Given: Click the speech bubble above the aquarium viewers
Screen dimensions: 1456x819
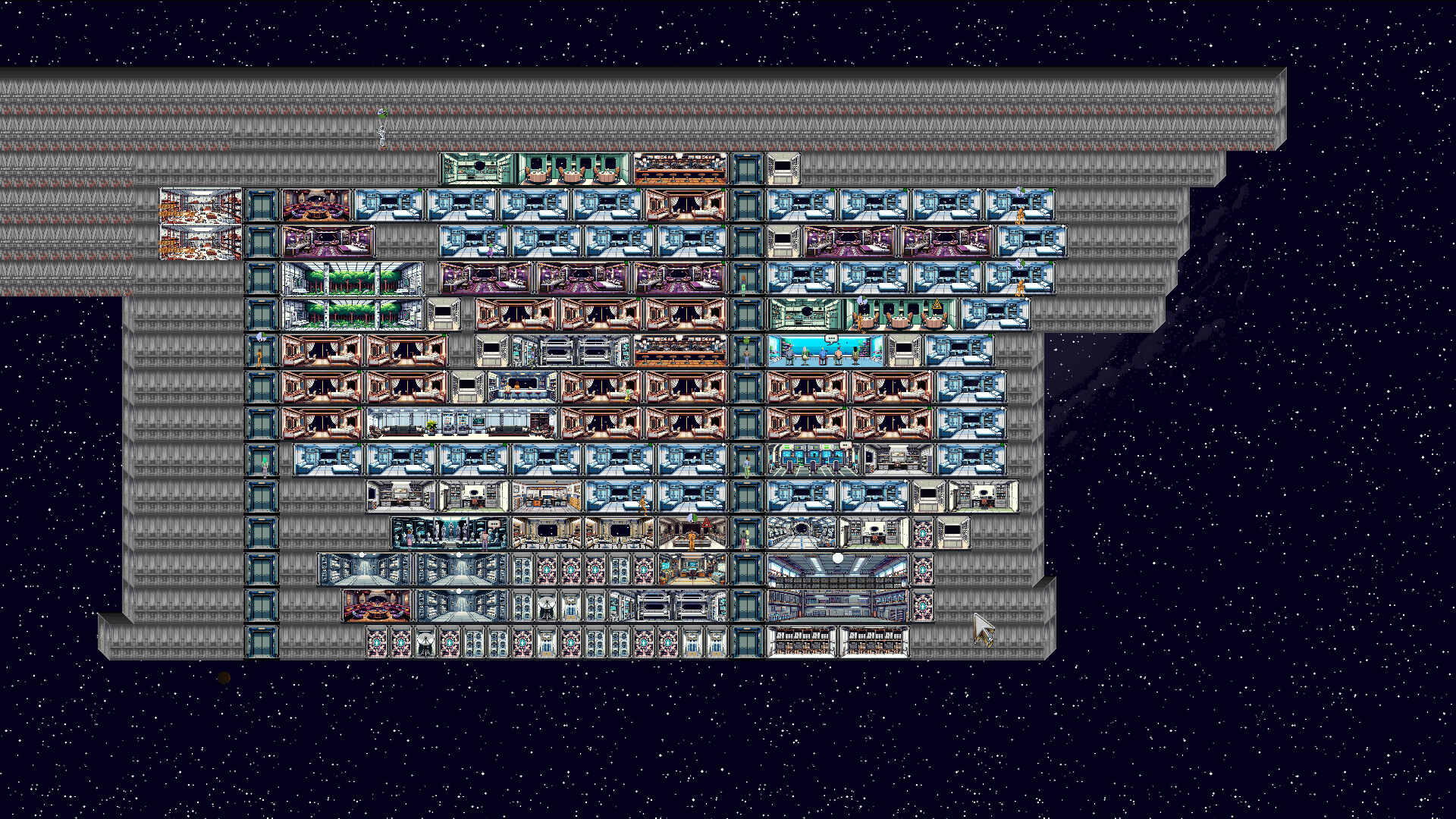Looking at the screenshot, I should click(x=831, y=338).
